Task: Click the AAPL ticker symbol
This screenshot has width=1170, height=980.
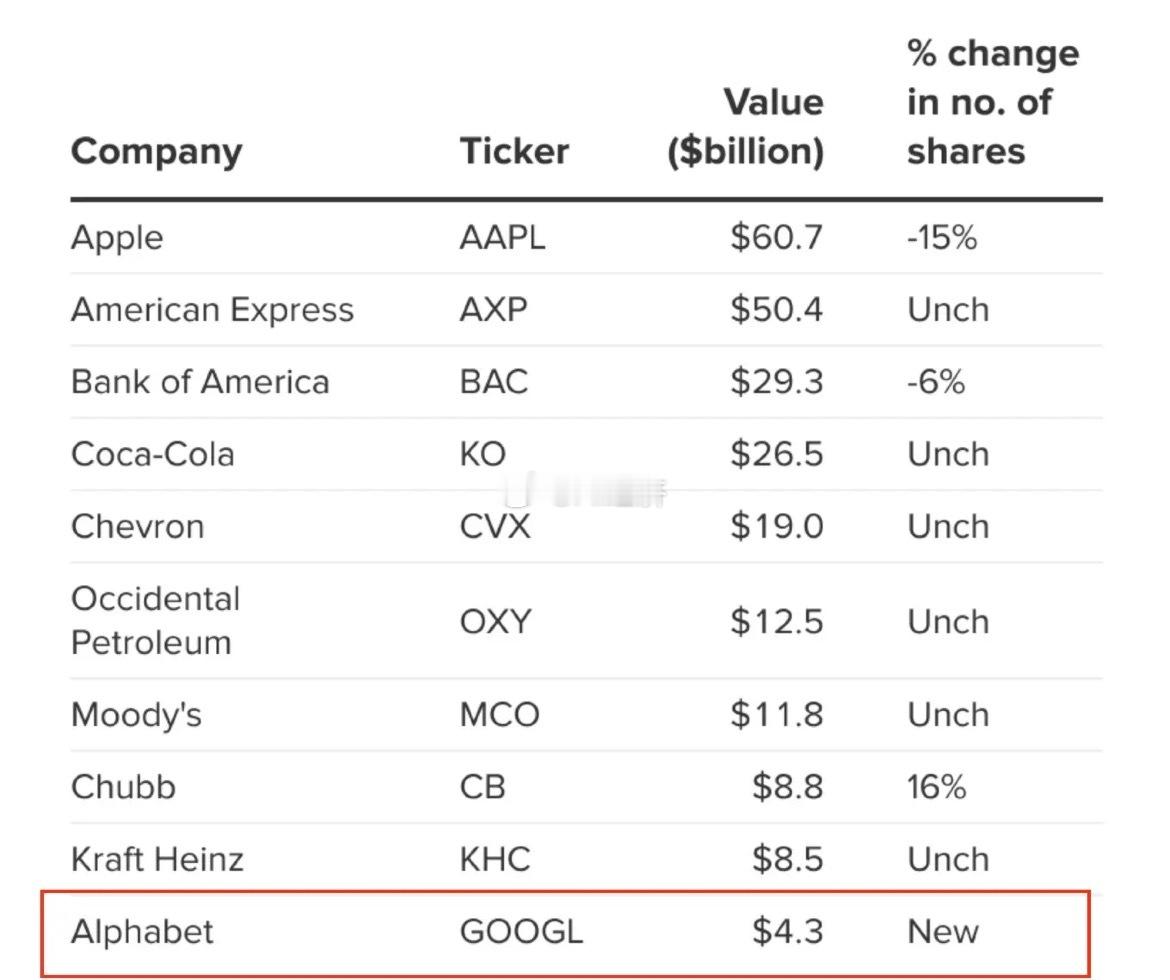Action: point(502,238)
